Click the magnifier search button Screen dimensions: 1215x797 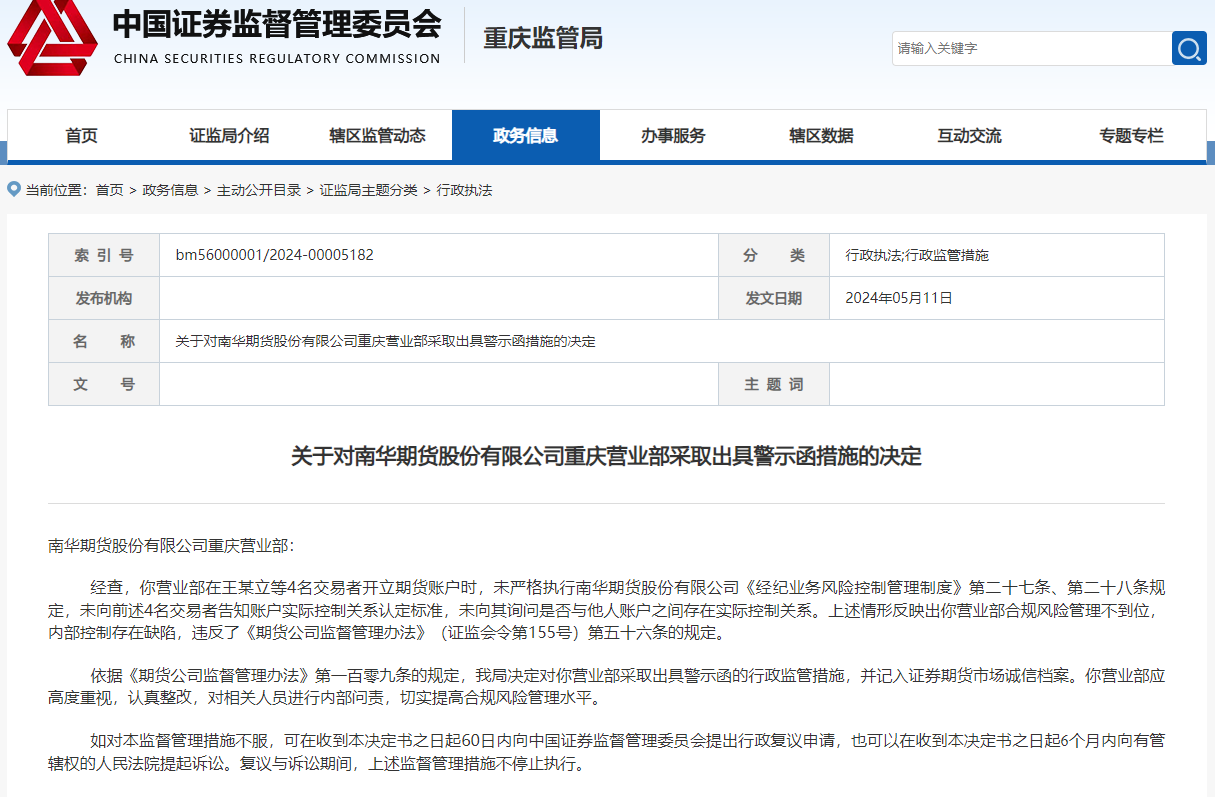(x=1189, y=48)
